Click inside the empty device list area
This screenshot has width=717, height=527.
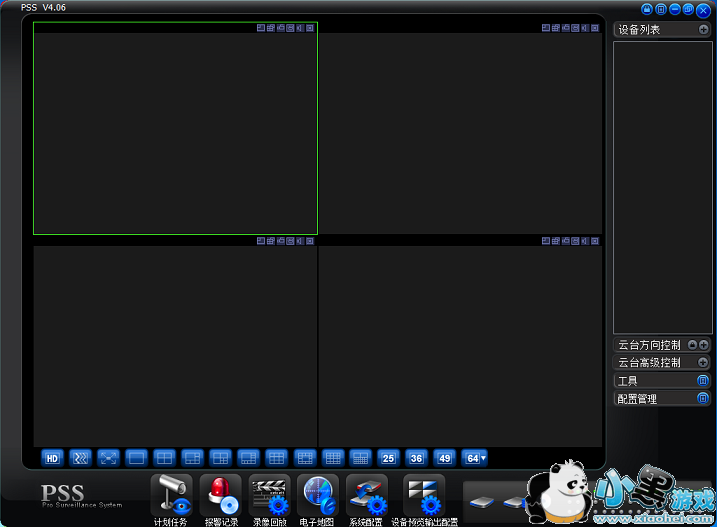point(663,188)
